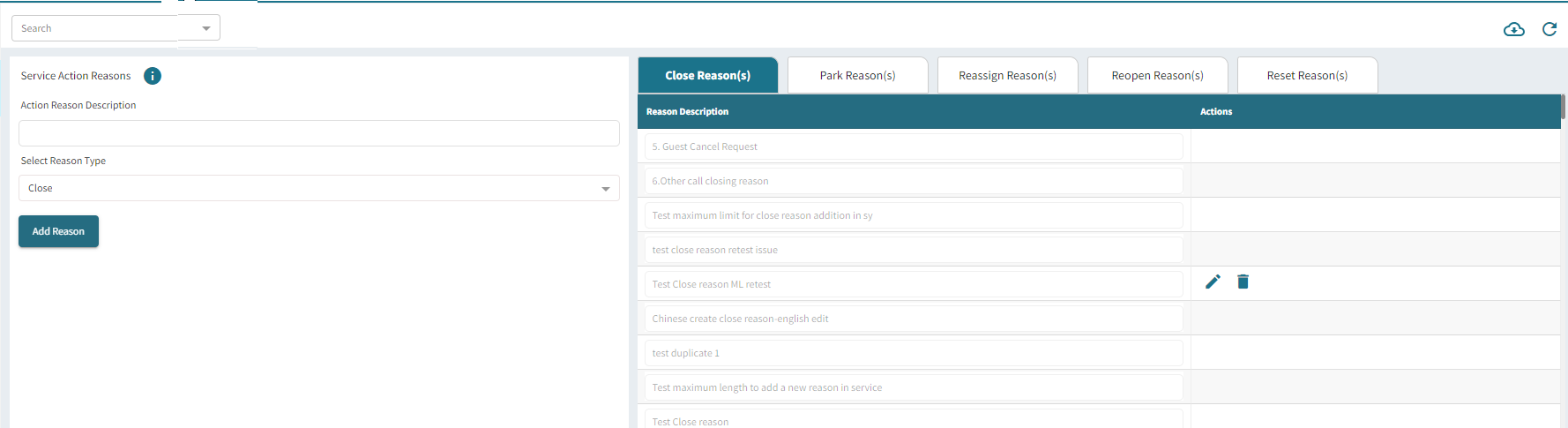Click the info icon beside Service Action Reasons
The image size is (1568, 428).
point(153,76)
